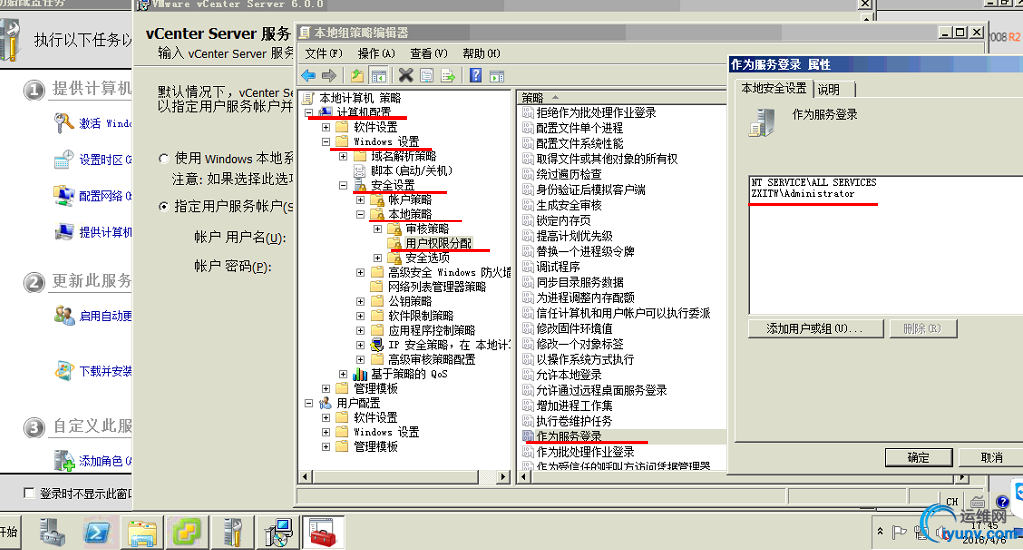The height and width of the screenshot is (550, 1023).
Task: Click the 下载并安装 update icon
Action: click(x=63, y=371)
